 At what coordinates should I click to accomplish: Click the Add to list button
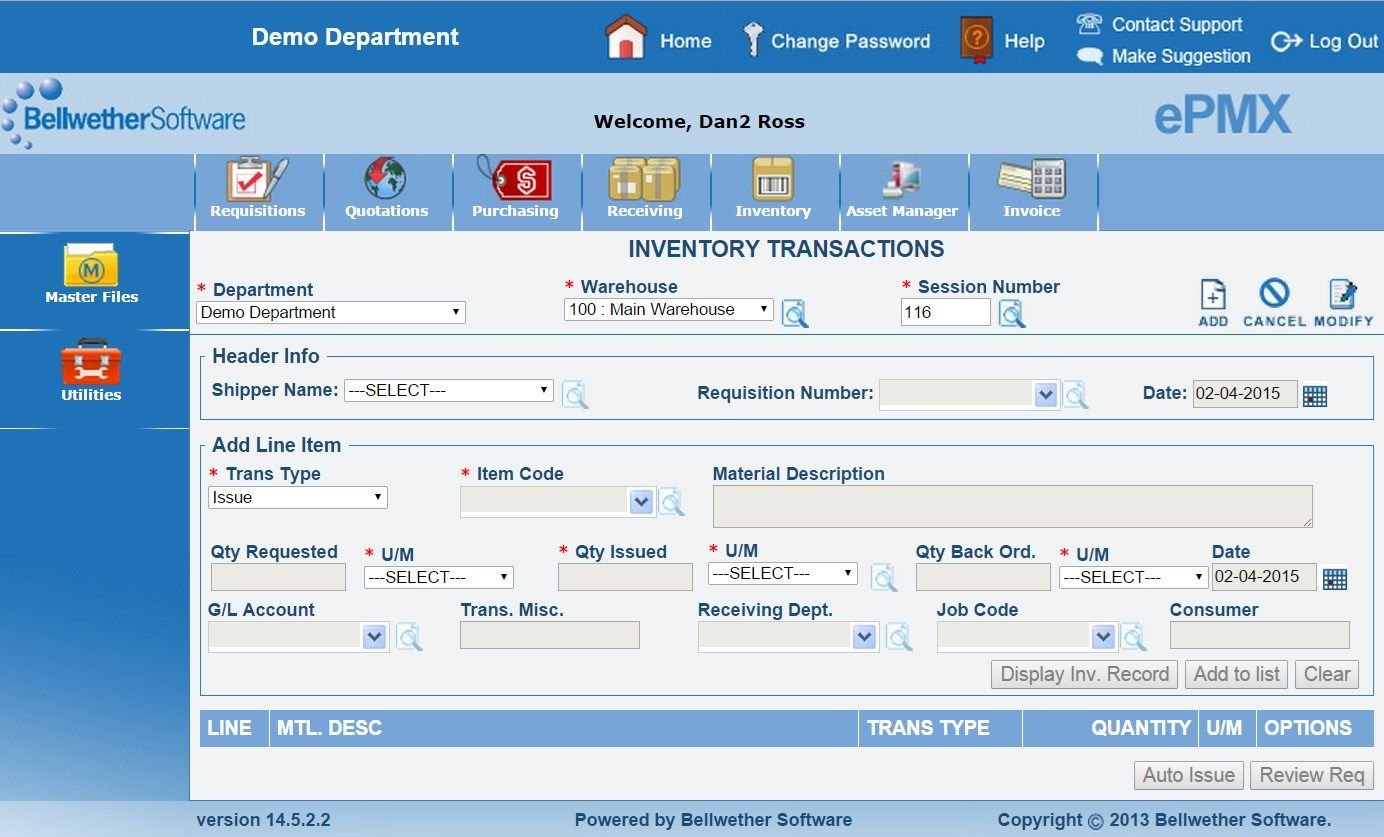point(1236,674)
